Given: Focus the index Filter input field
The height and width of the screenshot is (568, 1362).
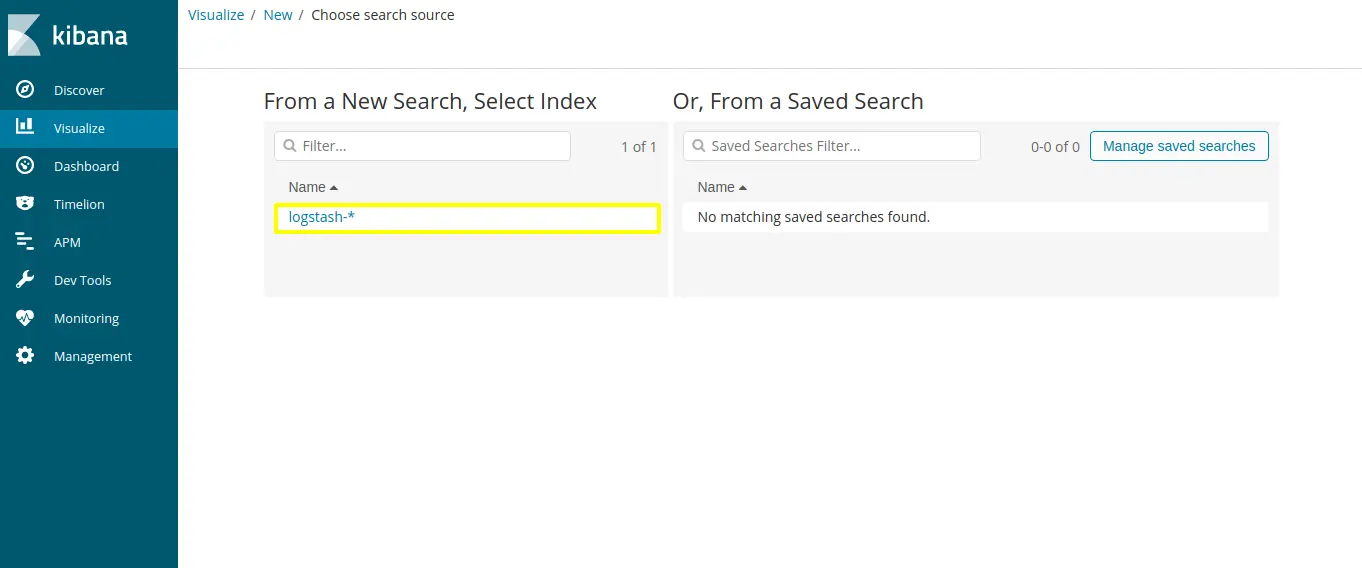Looking at the screenshot, I should coord(422,146).
